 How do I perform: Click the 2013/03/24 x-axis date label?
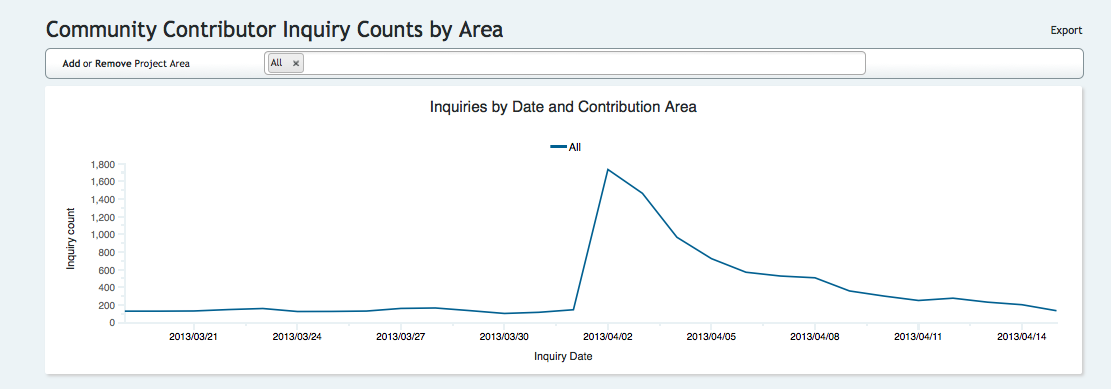297,337
